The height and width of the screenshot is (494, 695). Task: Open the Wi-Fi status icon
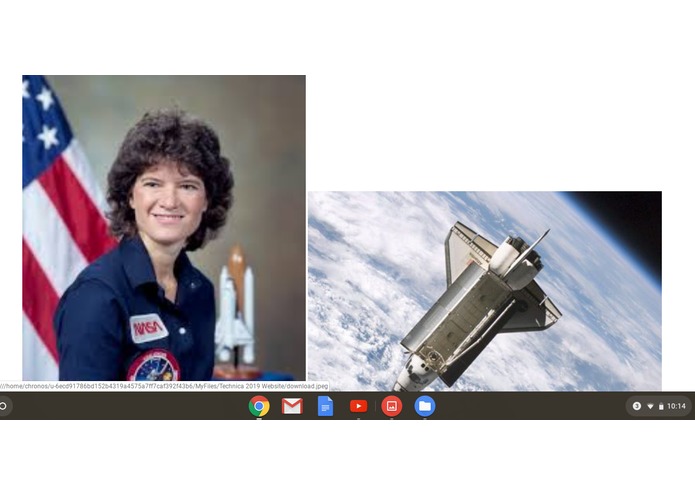pos(650,406)
